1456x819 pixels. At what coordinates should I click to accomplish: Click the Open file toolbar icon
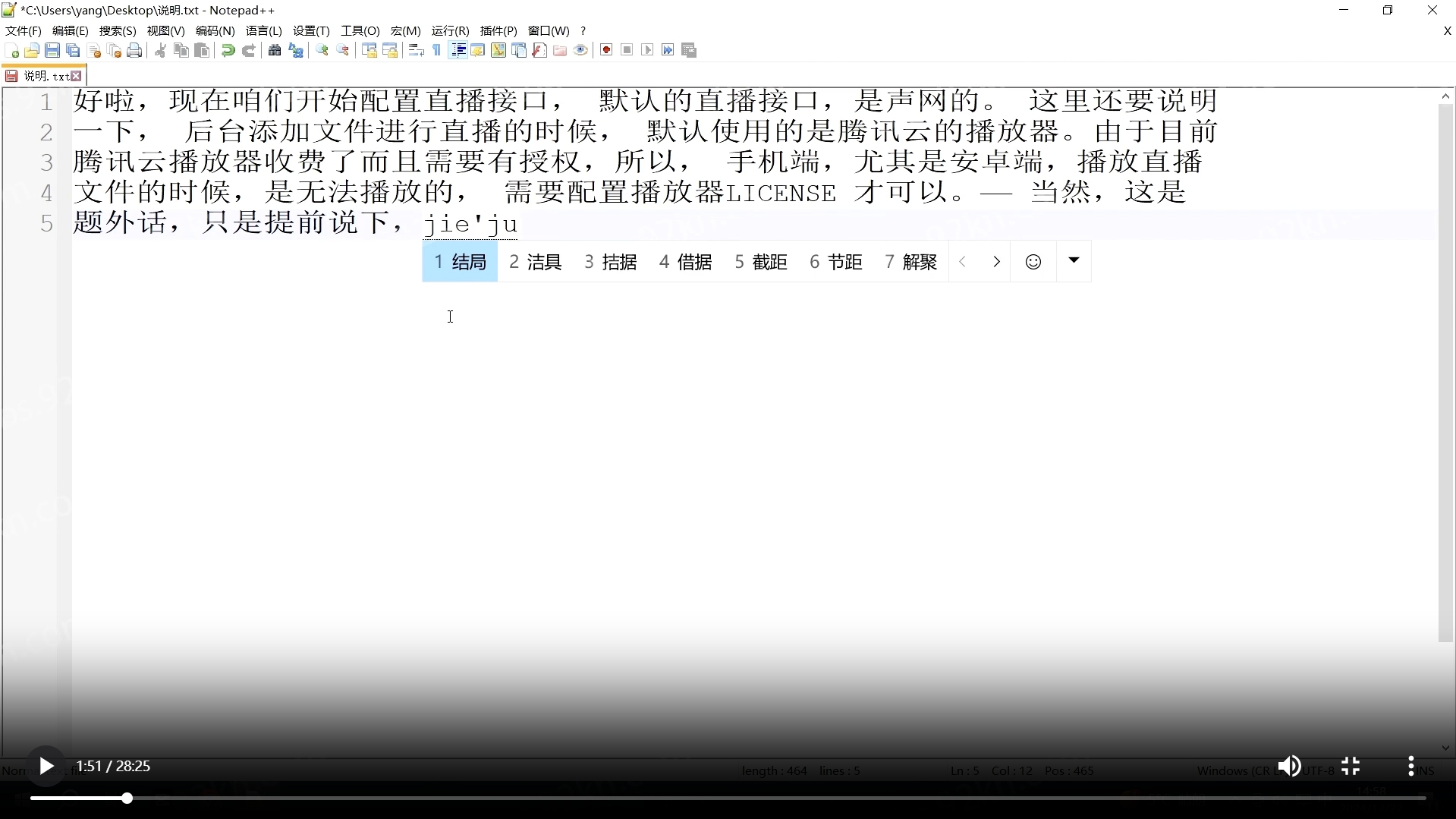coord(32,50)
